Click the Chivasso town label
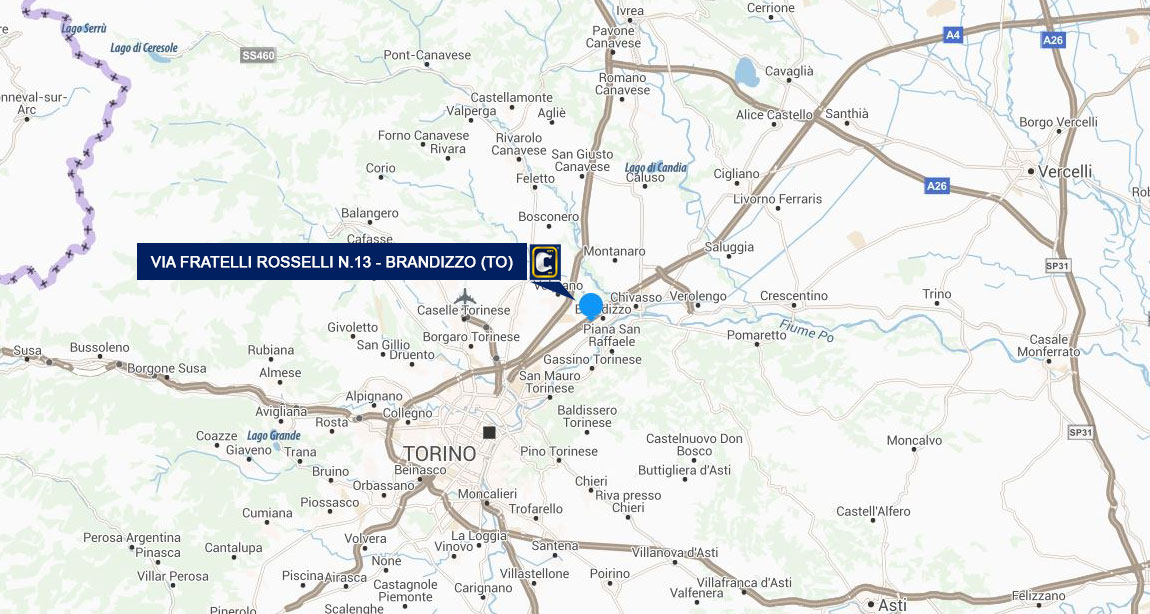 pyautogui.click(x=636, y=297)
